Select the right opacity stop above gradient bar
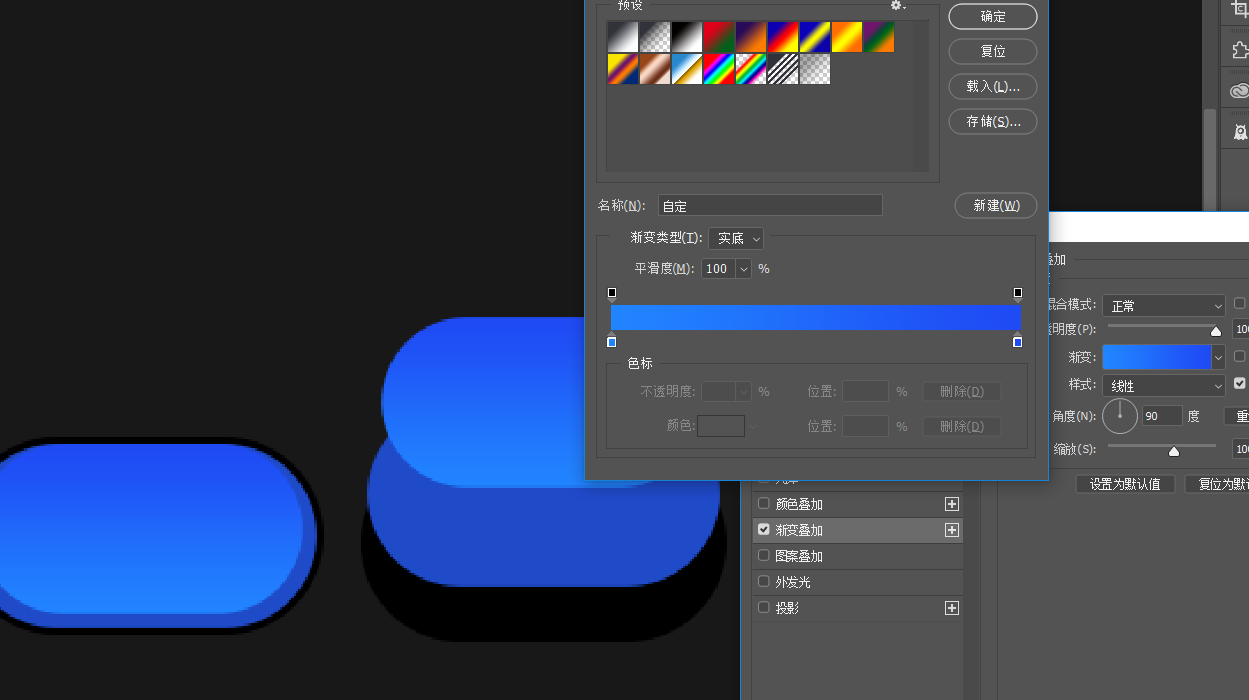The image size is (1249, 700). coord(1018,294)
